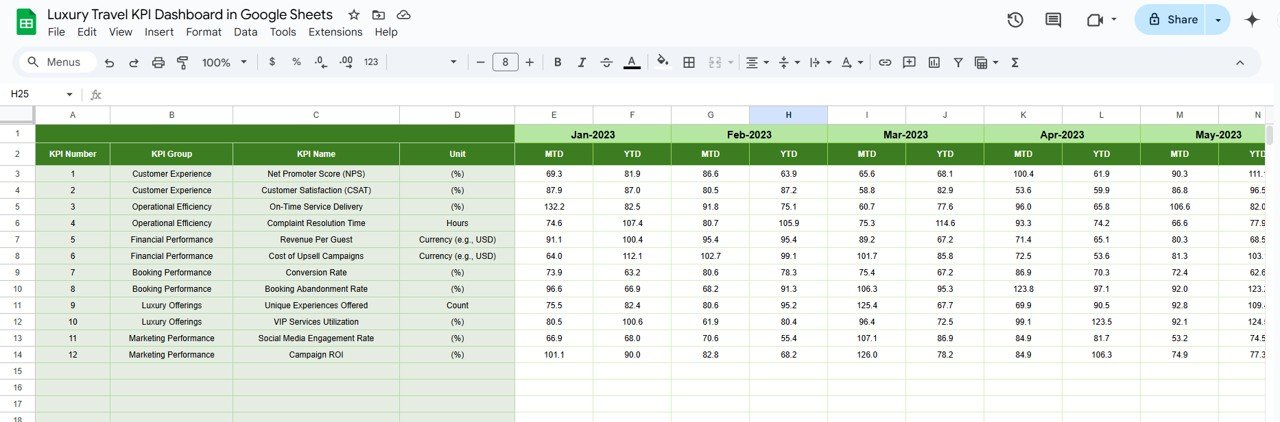Open the Tools menu

click(283, 32)
